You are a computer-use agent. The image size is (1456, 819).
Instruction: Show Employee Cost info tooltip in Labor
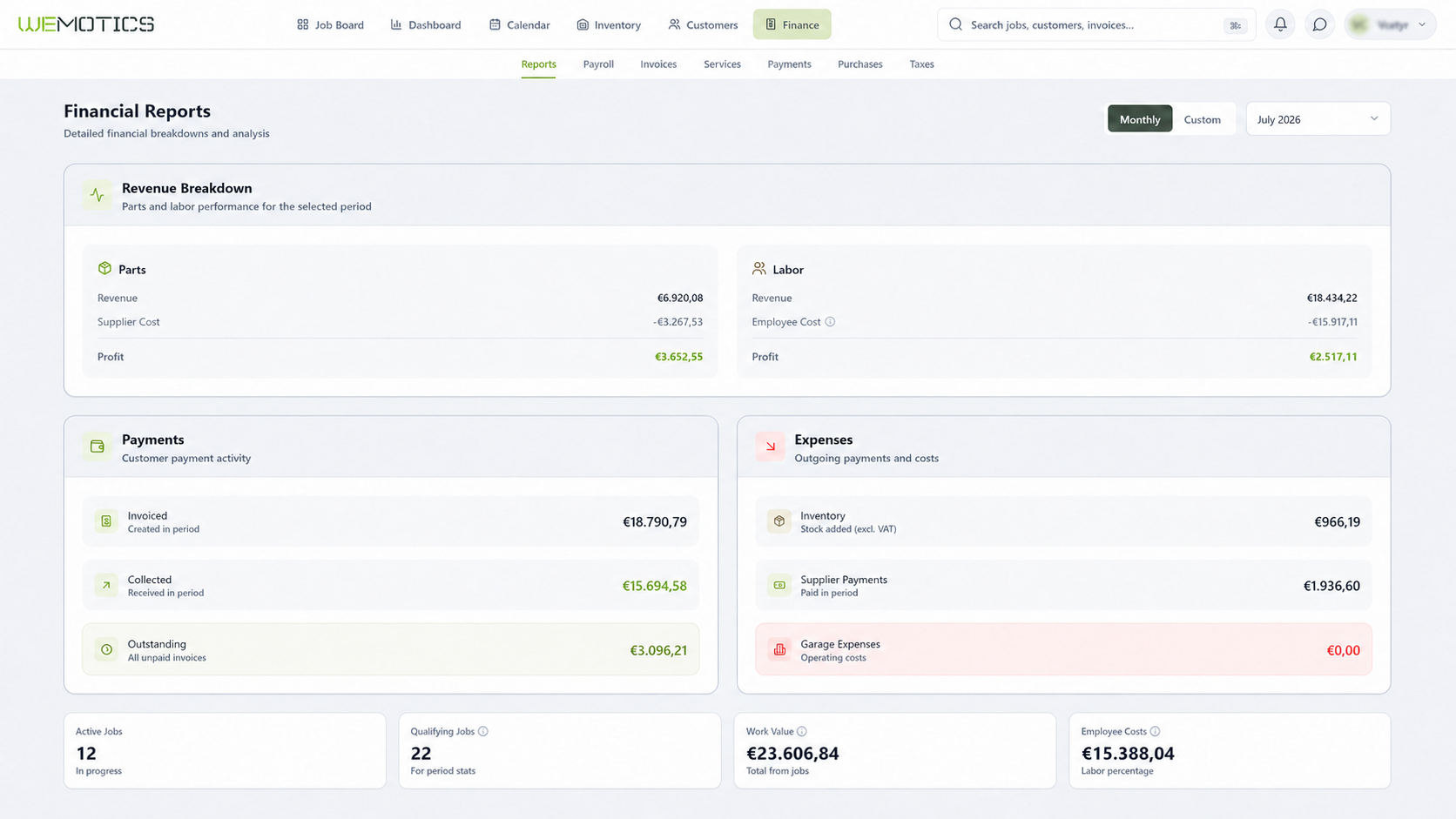[830, 322]
